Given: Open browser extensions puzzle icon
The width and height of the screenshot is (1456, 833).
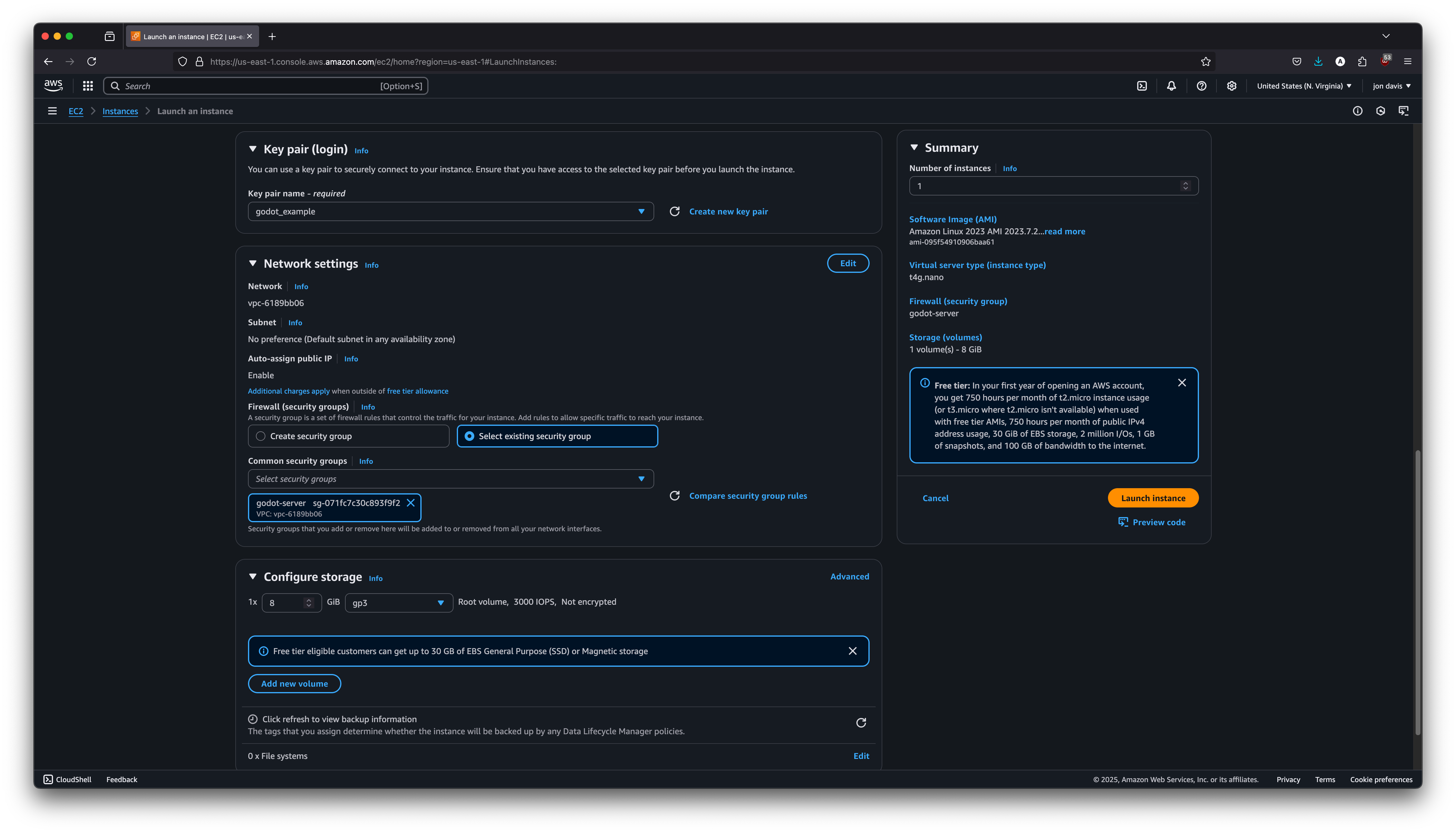Looking at the screenshot, I should point(1362,61).
